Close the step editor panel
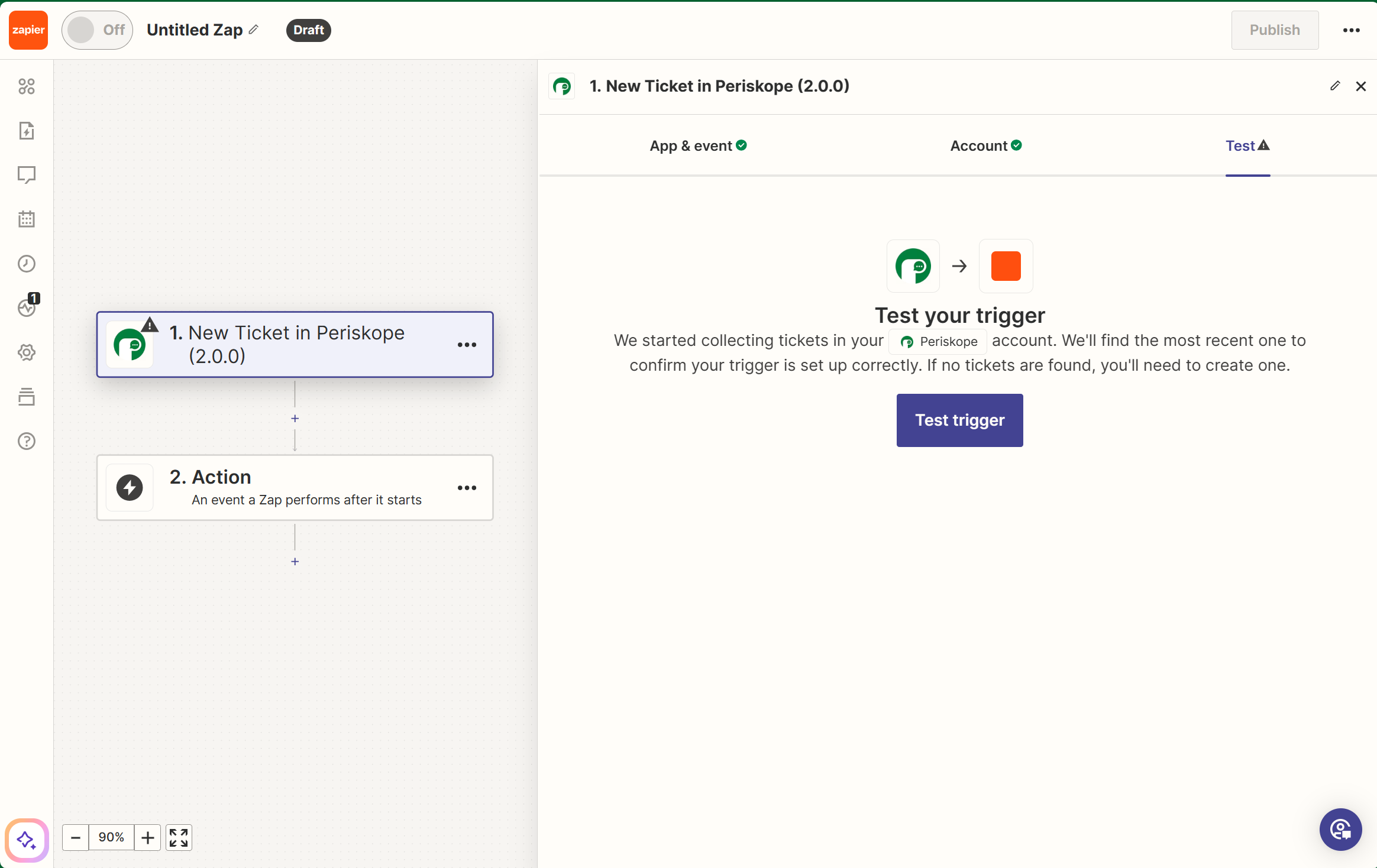1377x868 pixels. (x=1361, y=86)
